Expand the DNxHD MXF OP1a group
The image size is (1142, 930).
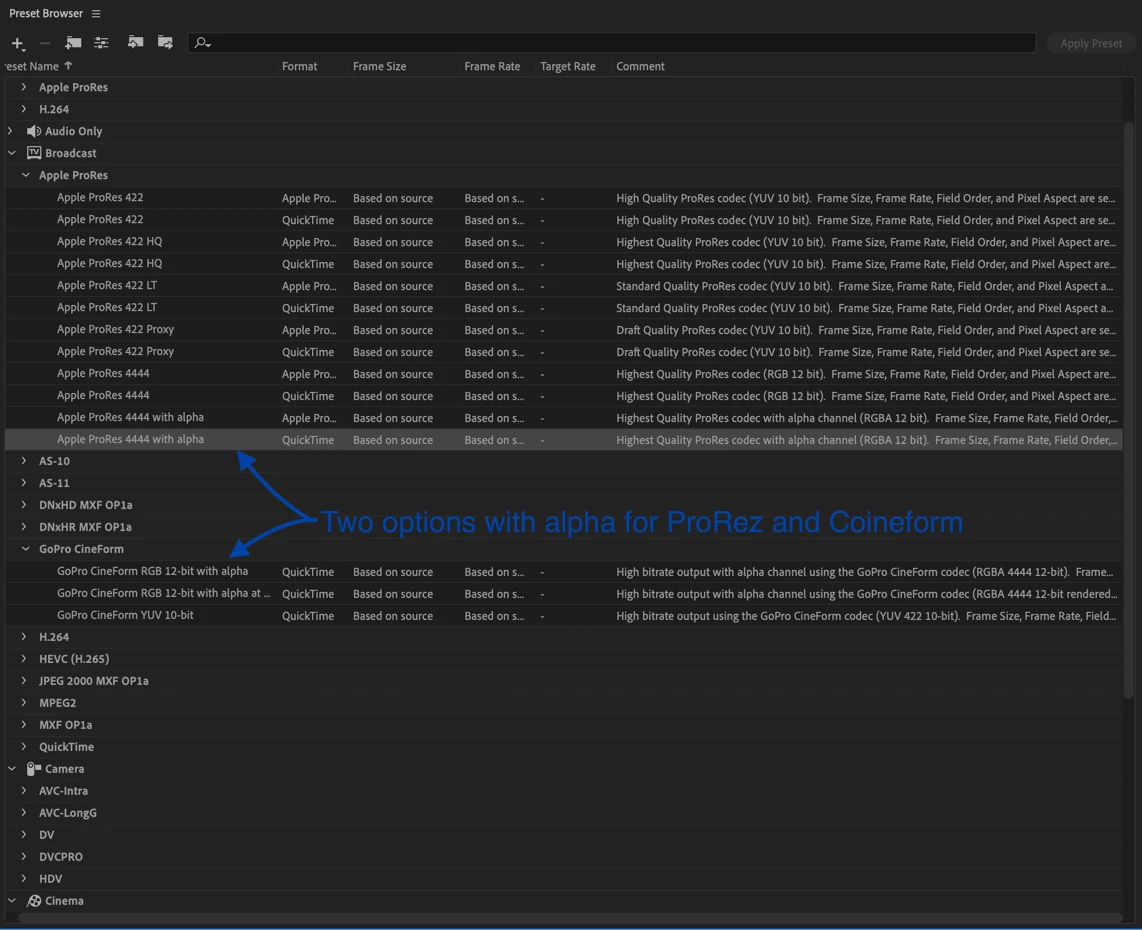tap(24, 505)
